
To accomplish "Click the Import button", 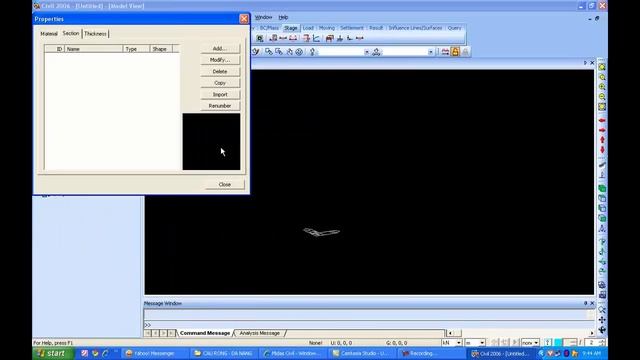I will coord(220,94).
